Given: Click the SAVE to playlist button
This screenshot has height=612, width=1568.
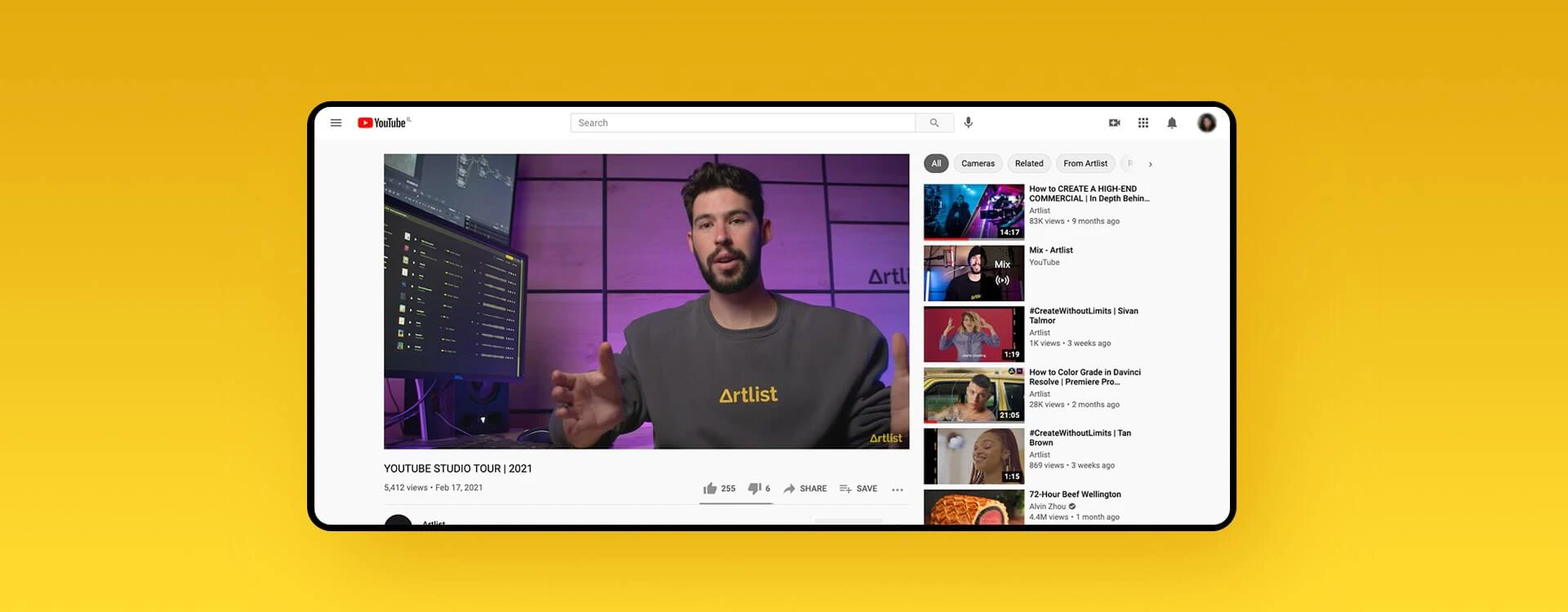Looking at the screenshot, I should click(x=858, y=489).
